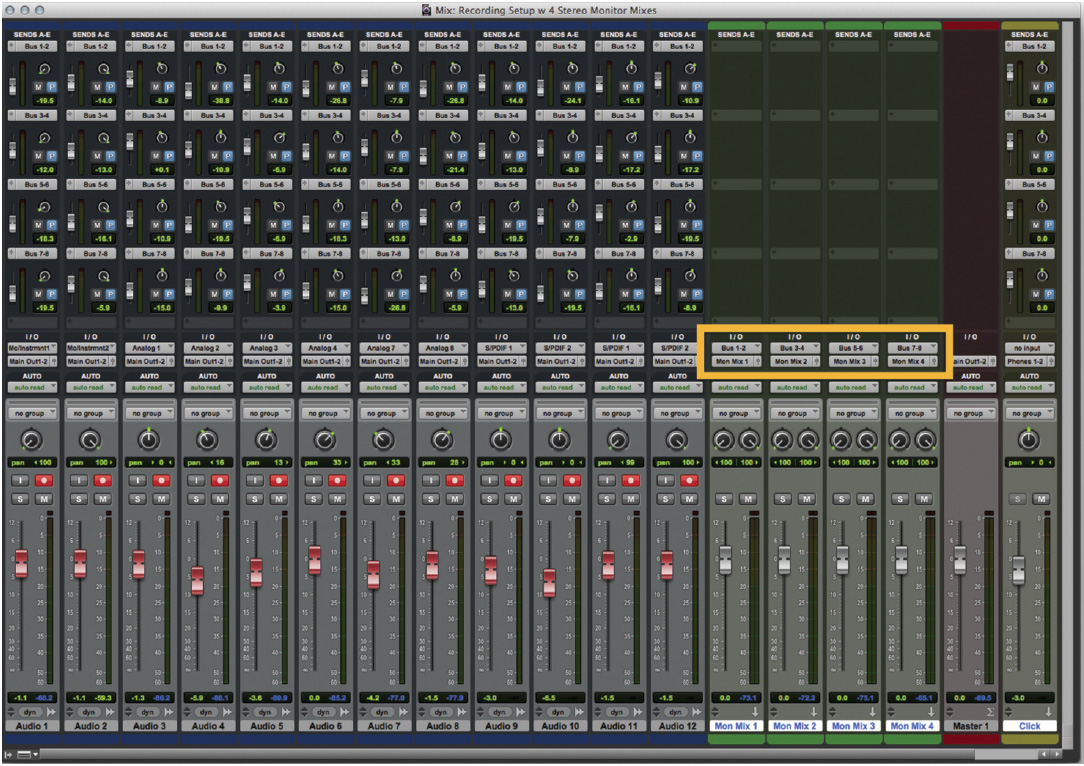Viewport: 1084px width, 766px height.
Task: Mute the Audio 6 track
Action: (x=335, y=499)
